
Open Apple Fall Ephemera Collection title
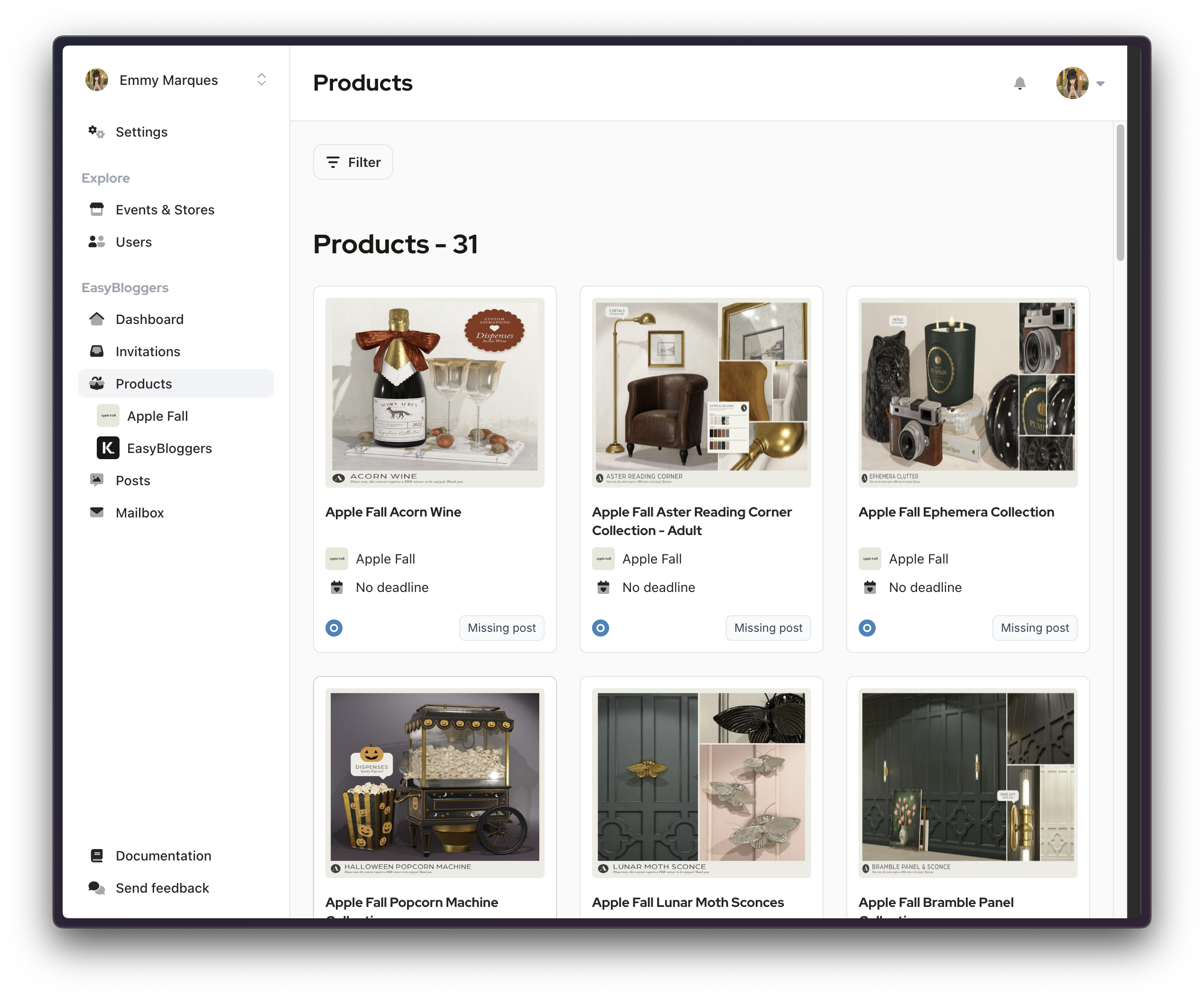(956, 512)
